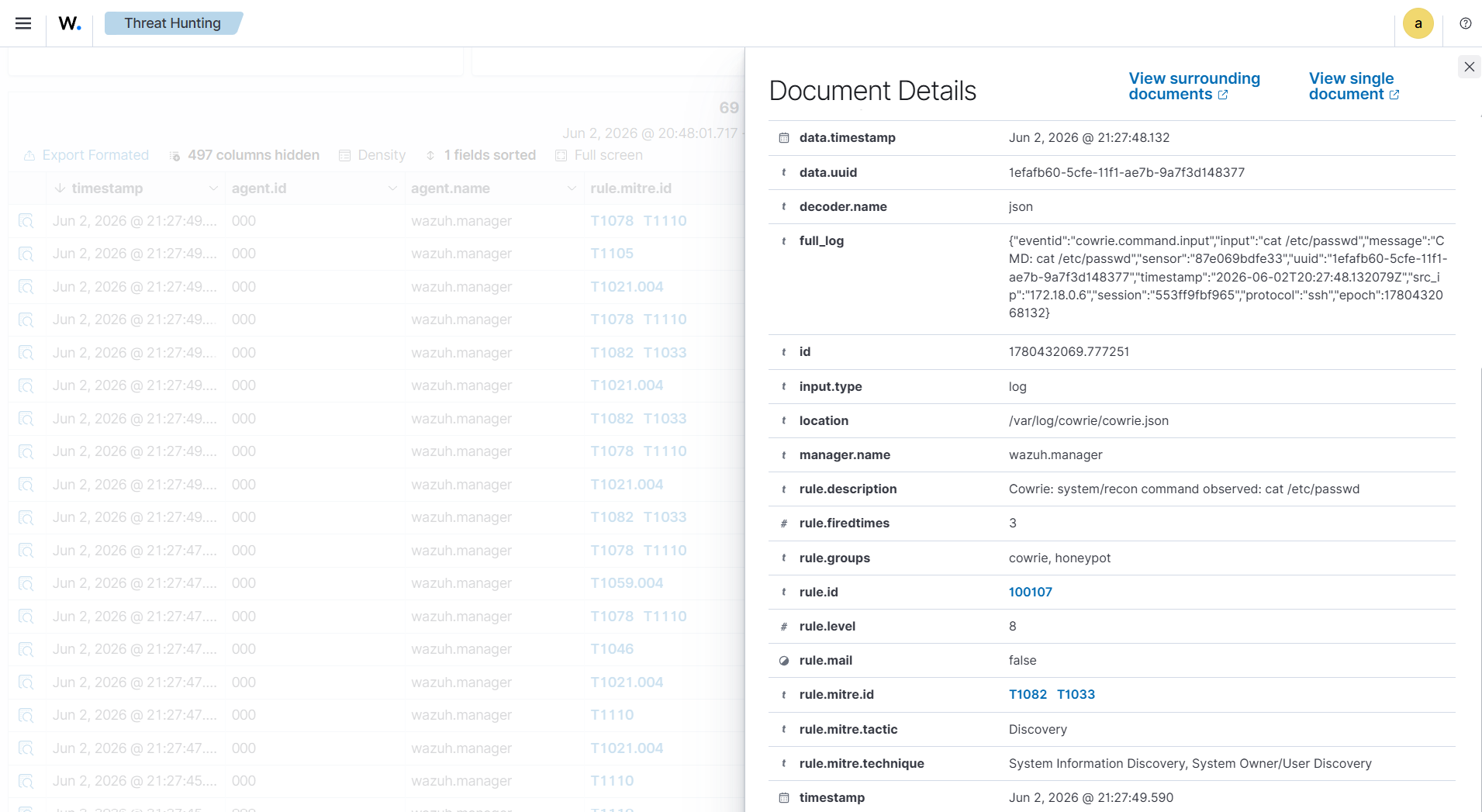Viewport: 1482px width, 812px height.
Task: Click the rule.id field type icon
Action: tap(784, 592)
